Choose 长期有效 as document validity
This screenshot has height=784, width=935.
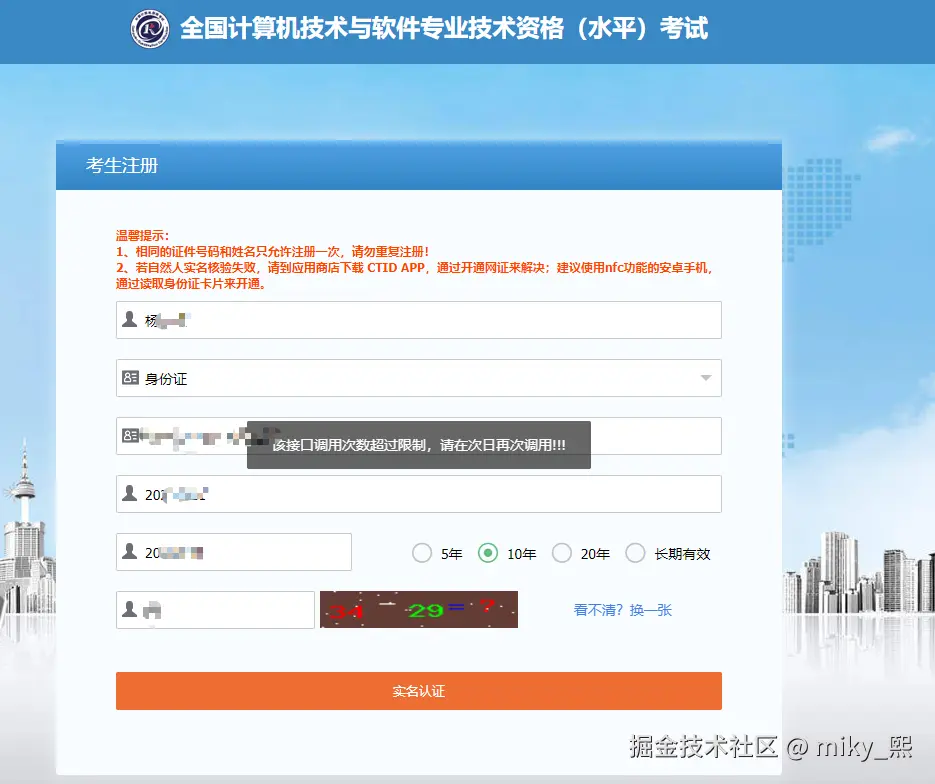click(636, 552)
